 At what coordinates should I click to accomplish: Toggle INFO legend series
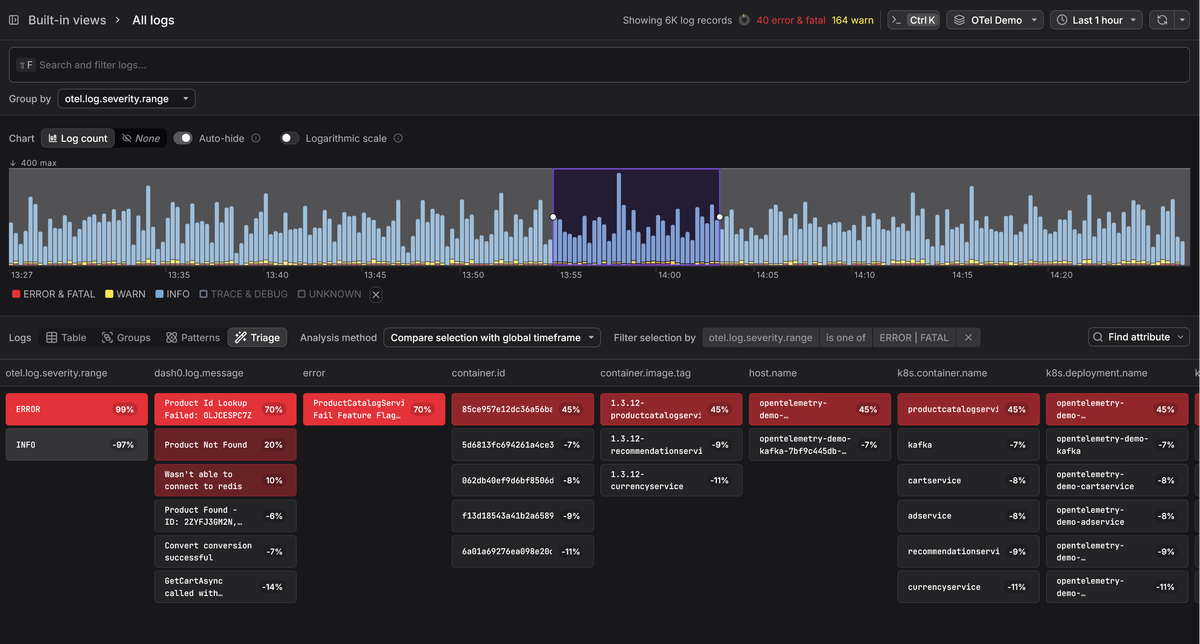coord(172,294)
